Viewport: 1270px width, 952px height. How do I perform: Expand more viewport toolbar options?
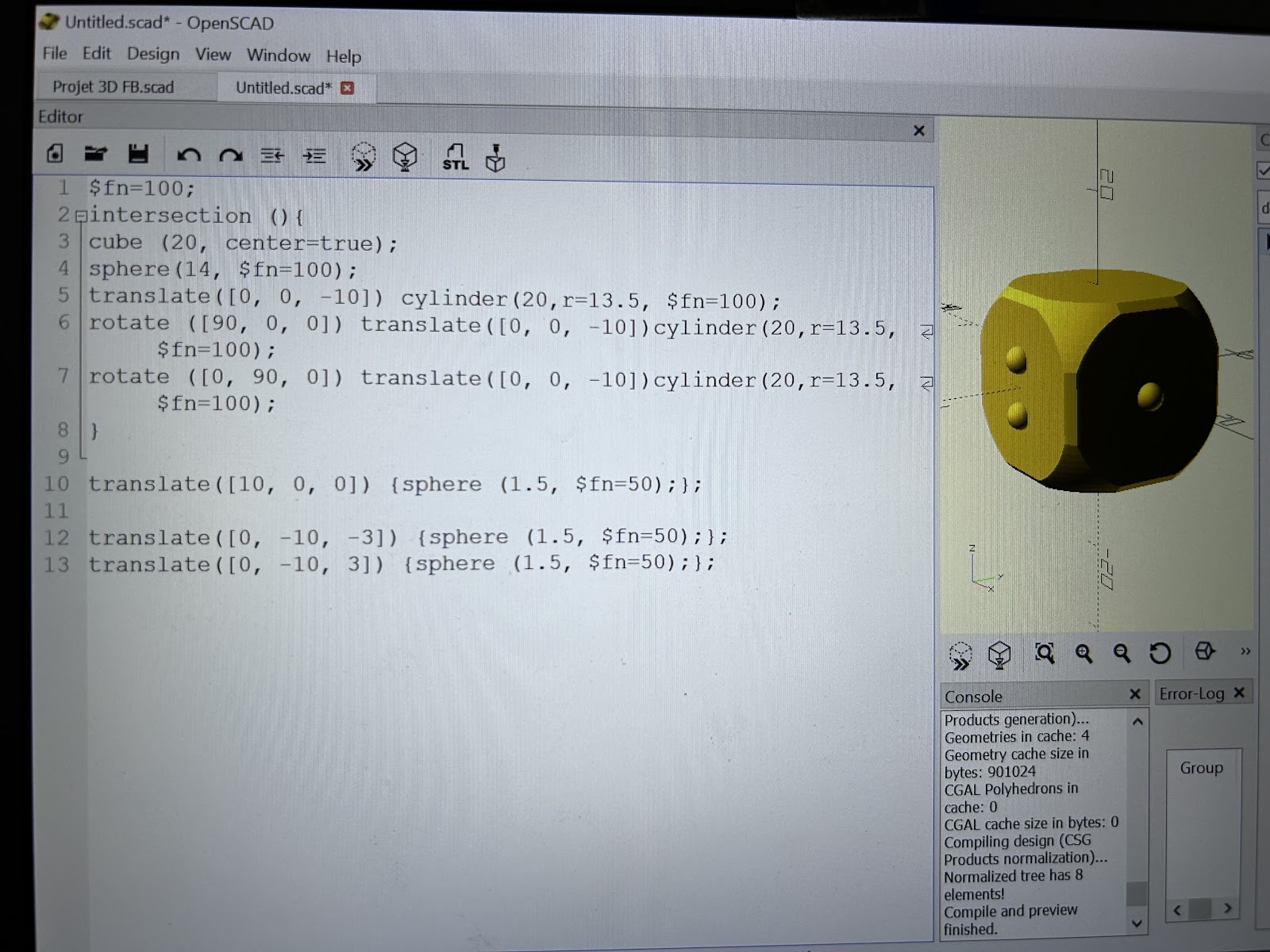click(1245, 651)
